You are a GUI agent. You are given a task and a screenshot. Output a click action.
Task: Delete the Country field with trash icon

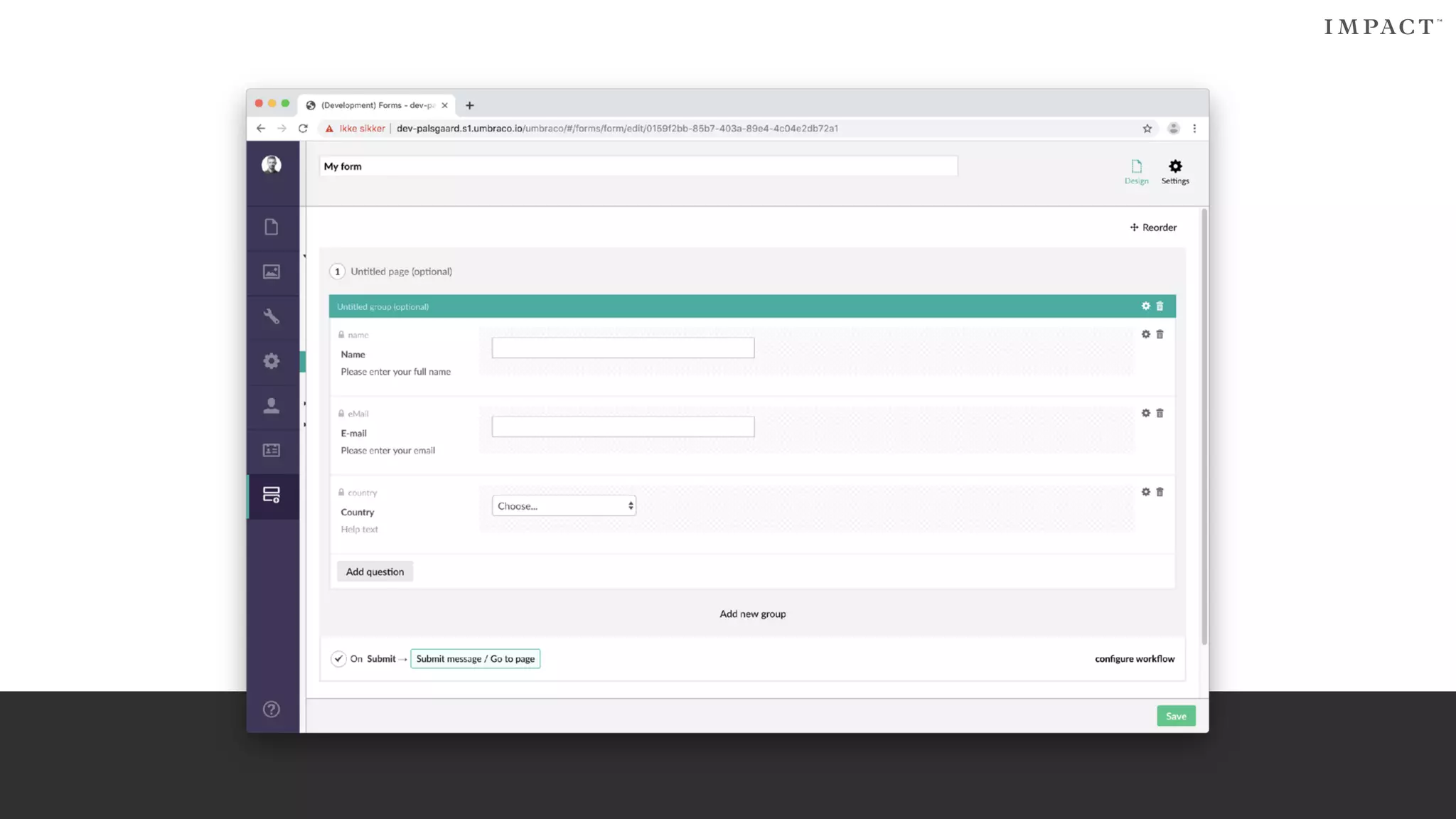point(1160,492)
